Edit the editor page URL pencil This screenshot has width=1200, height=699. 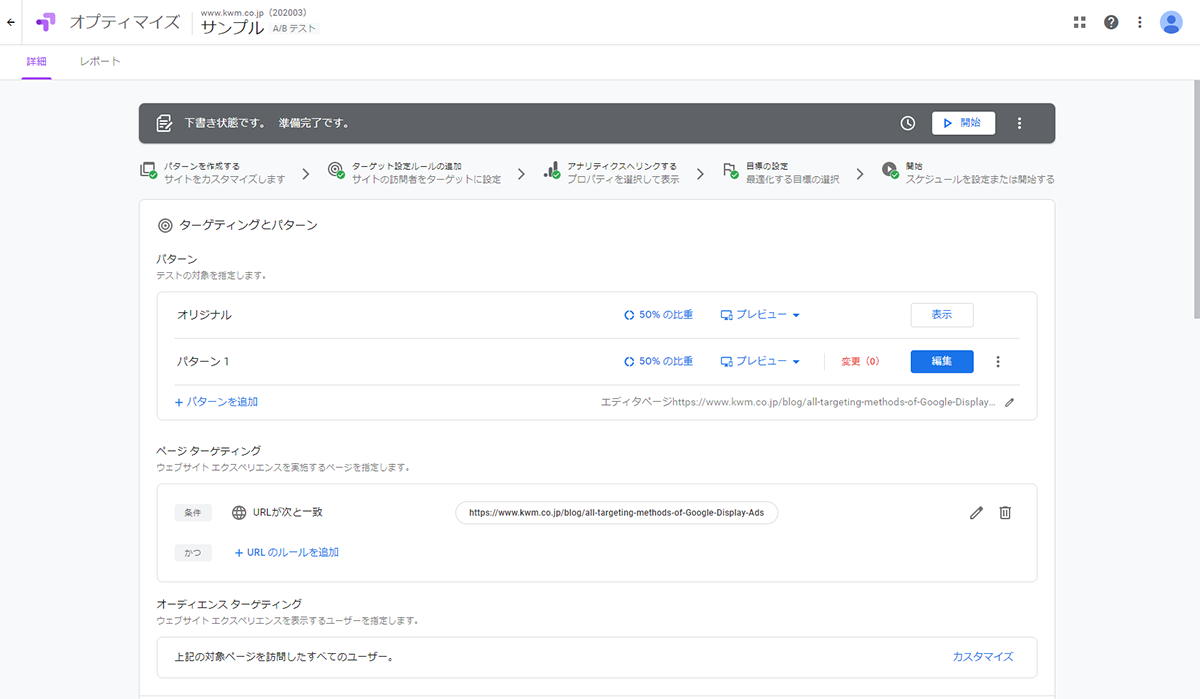[1009, 402]
